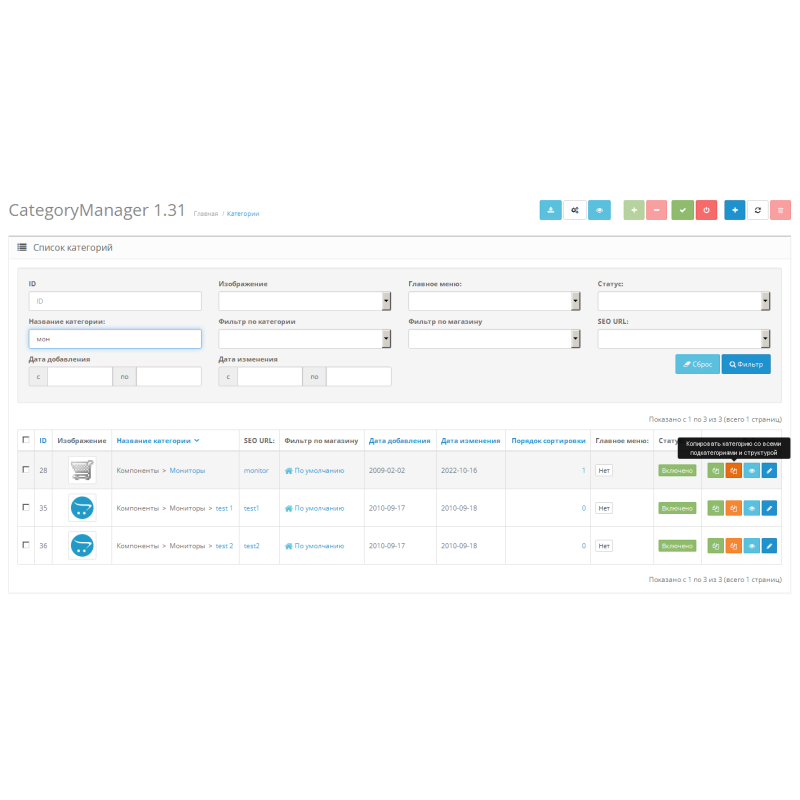The image size is (800, 800).
Task: Tick the checkbox for category ID 28
Action: click(26, 469)
